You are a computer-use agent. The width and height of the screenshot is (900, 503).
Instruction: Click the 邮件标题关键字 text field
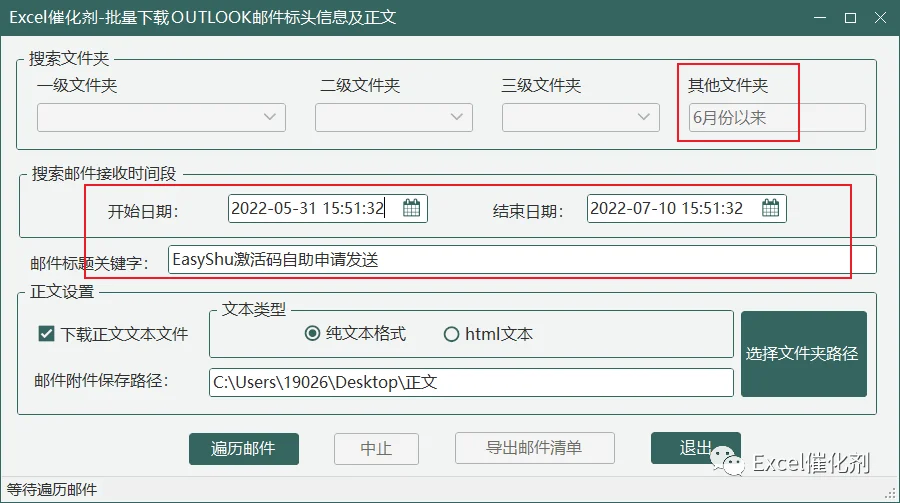[522, 260]
